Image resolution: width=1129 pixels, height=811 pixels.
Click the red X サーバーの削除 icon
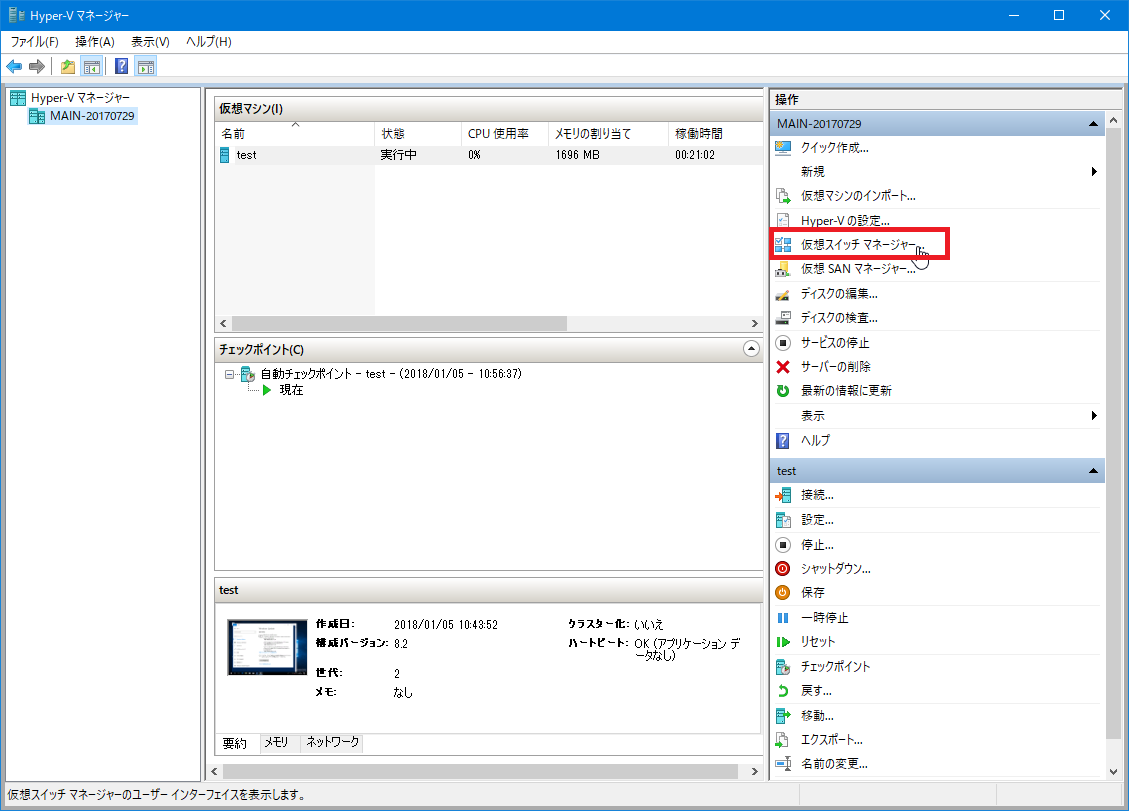(783, 367)
